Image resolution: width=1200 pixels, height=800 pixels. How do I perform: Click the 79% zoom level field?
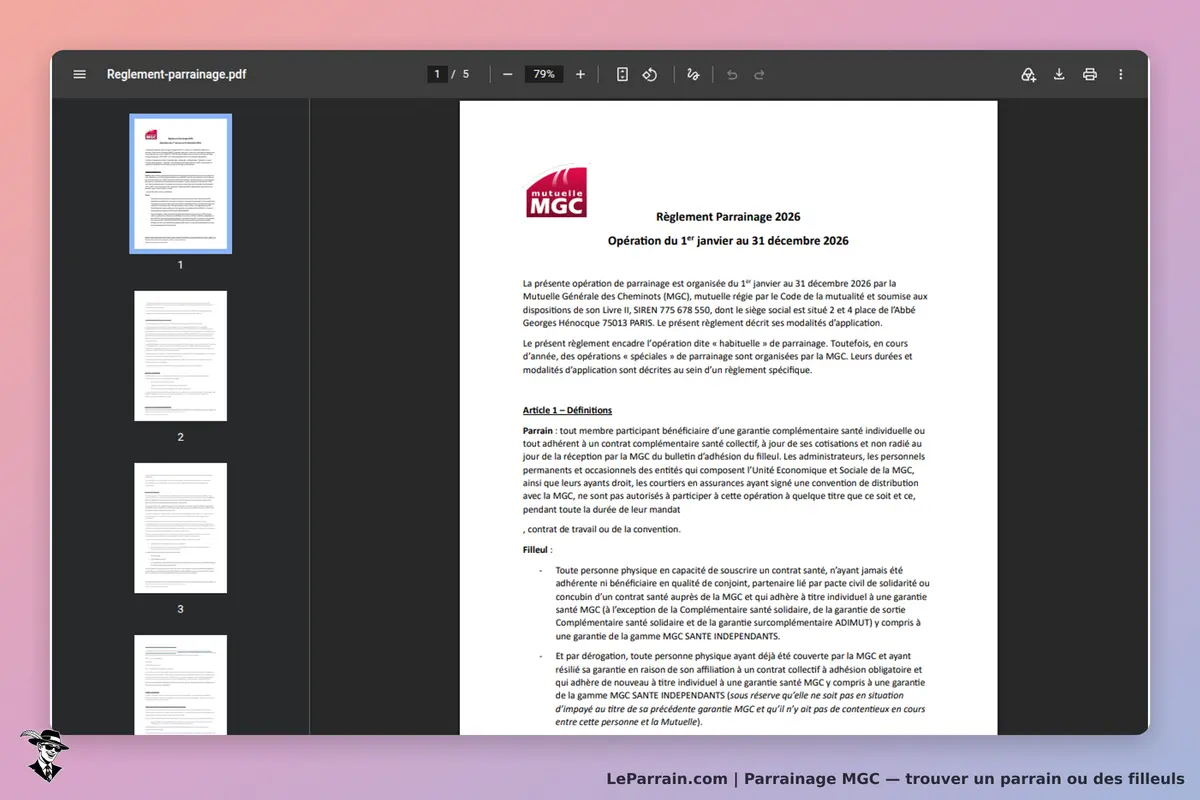(544, 74)
